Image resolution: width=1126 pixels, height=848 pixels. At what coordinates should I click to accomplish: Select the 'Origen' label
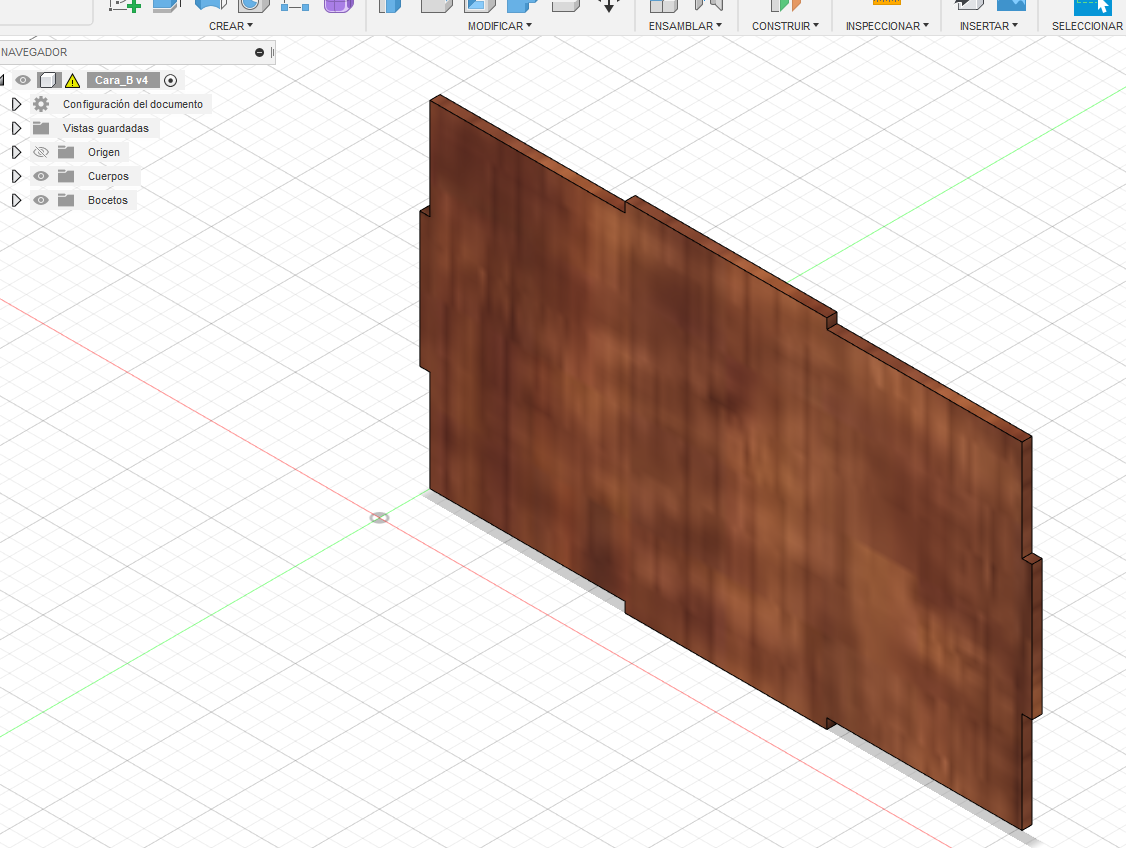[x=103, y=152]
